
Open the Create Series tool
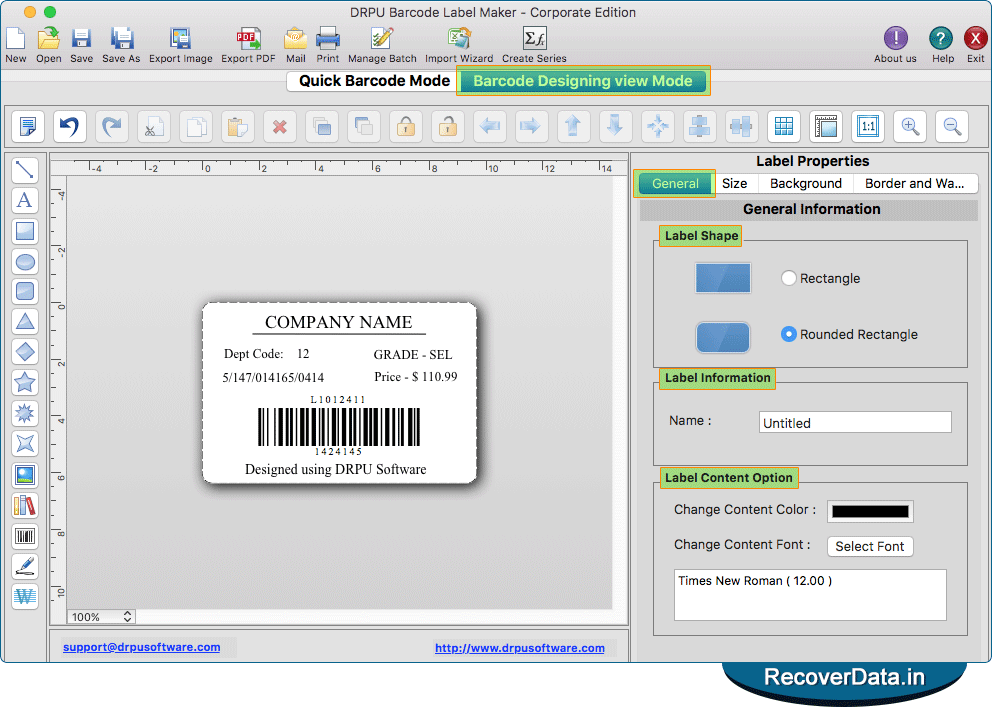pos(534,45)
